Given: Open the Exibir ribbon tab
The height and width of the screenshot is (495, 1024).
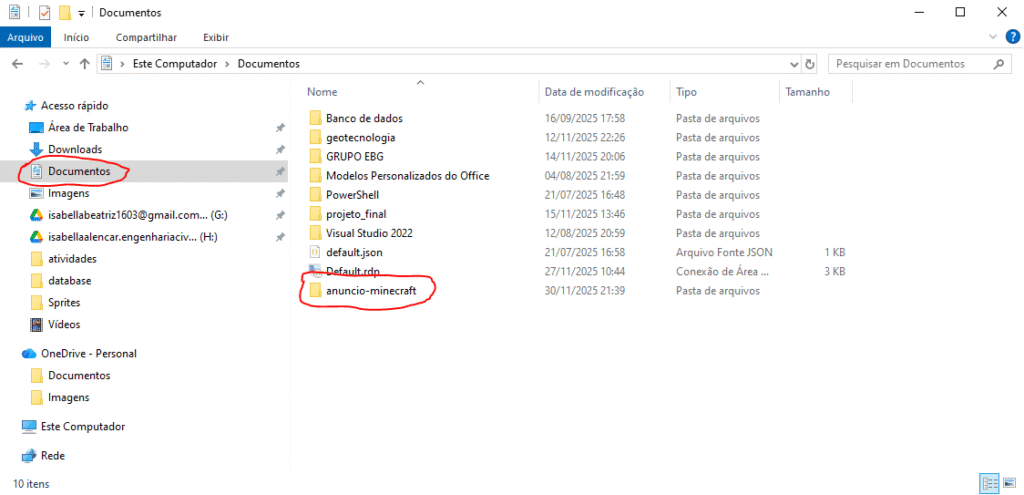Looking at the screenshot, I should point(215,38).
